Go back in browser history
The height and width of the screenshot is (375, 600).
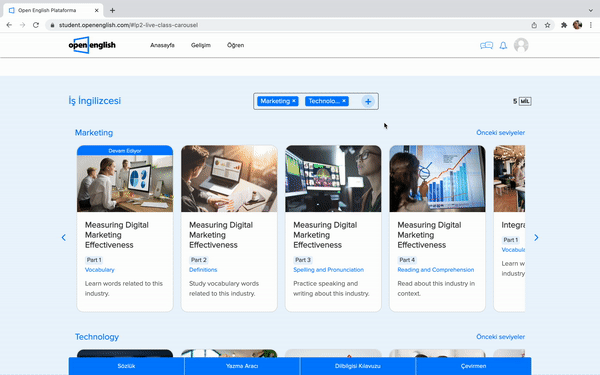(9, 25)
